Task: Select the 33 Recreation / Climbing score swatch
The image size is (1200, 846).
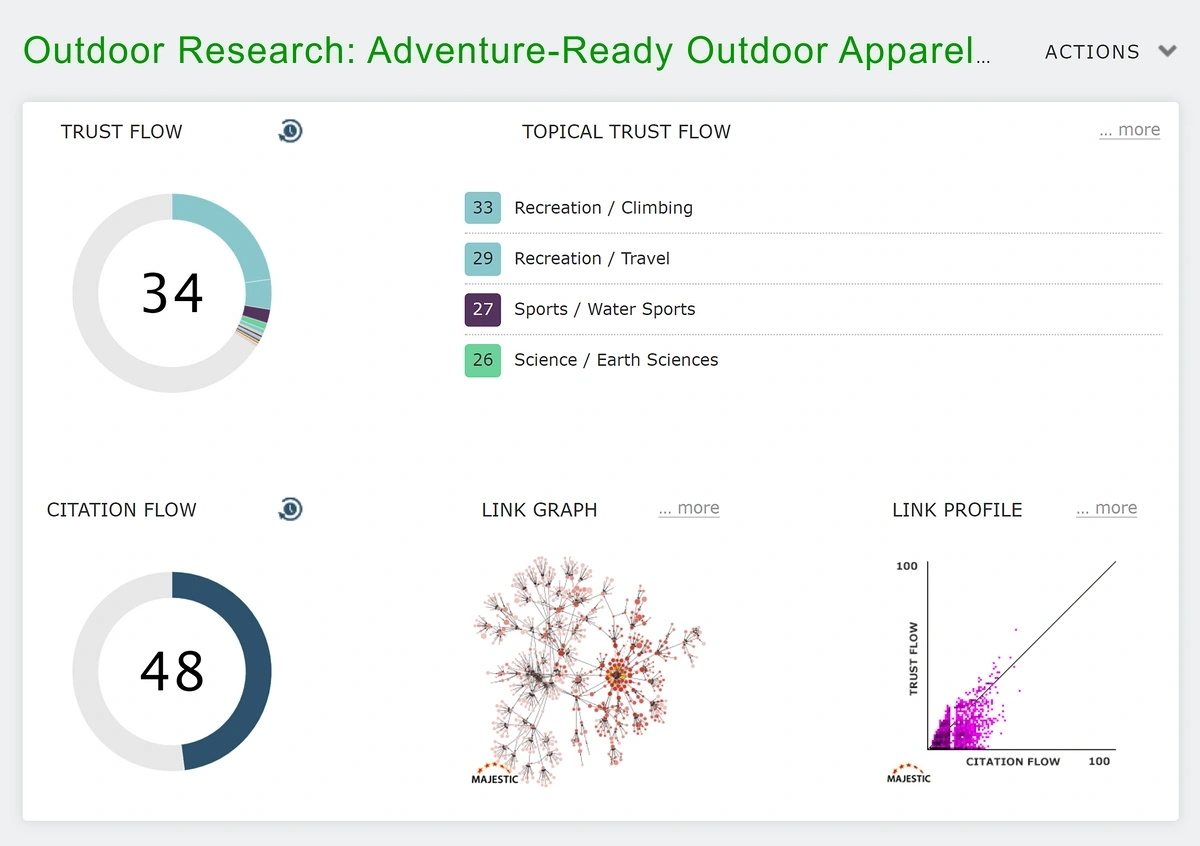Action: pyautogui.click(x=483, y=208)
